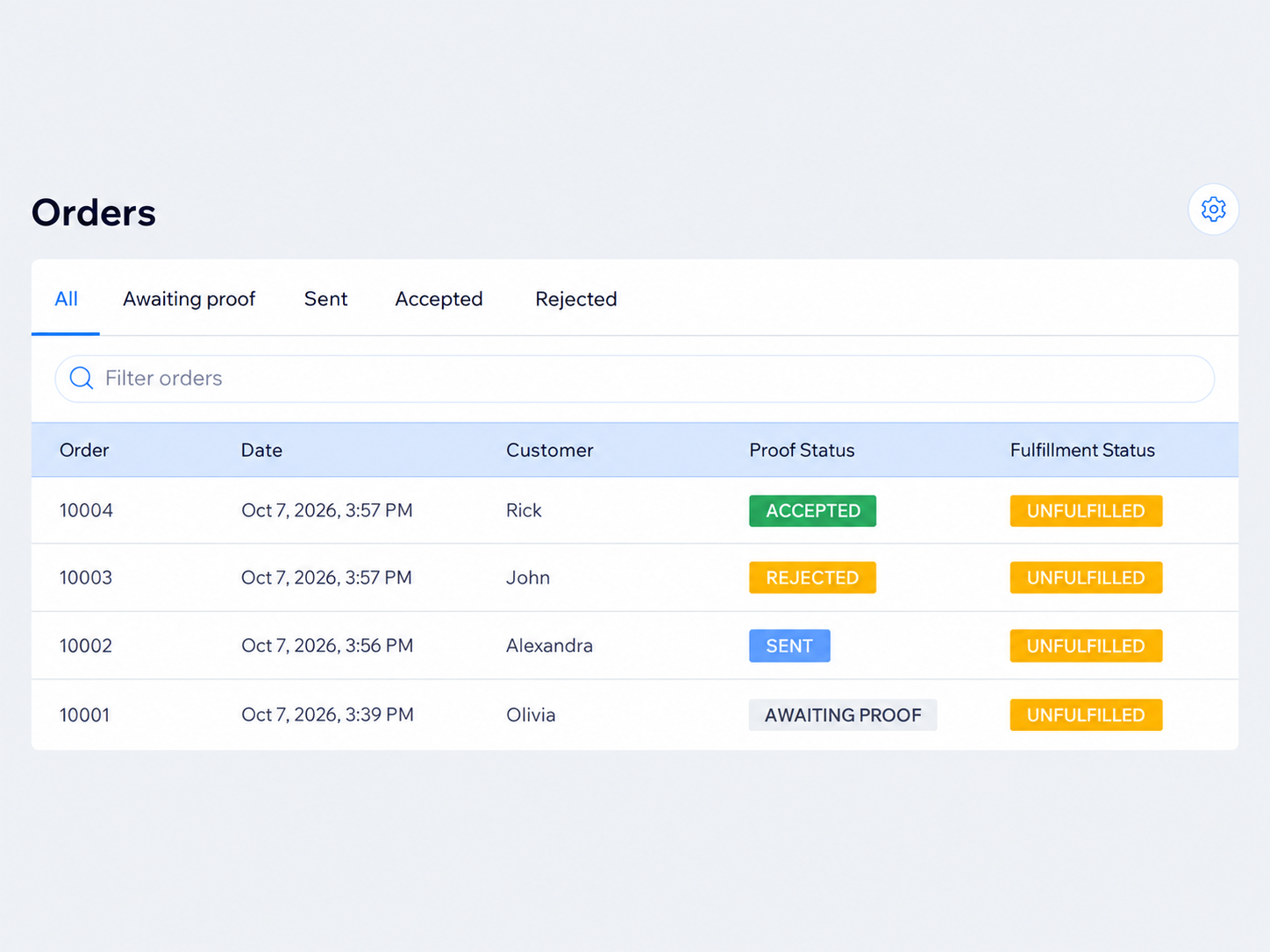Click the Customer column header
Image resolution: width=1270 pixels, height=952 pixels.
[550, 450]
